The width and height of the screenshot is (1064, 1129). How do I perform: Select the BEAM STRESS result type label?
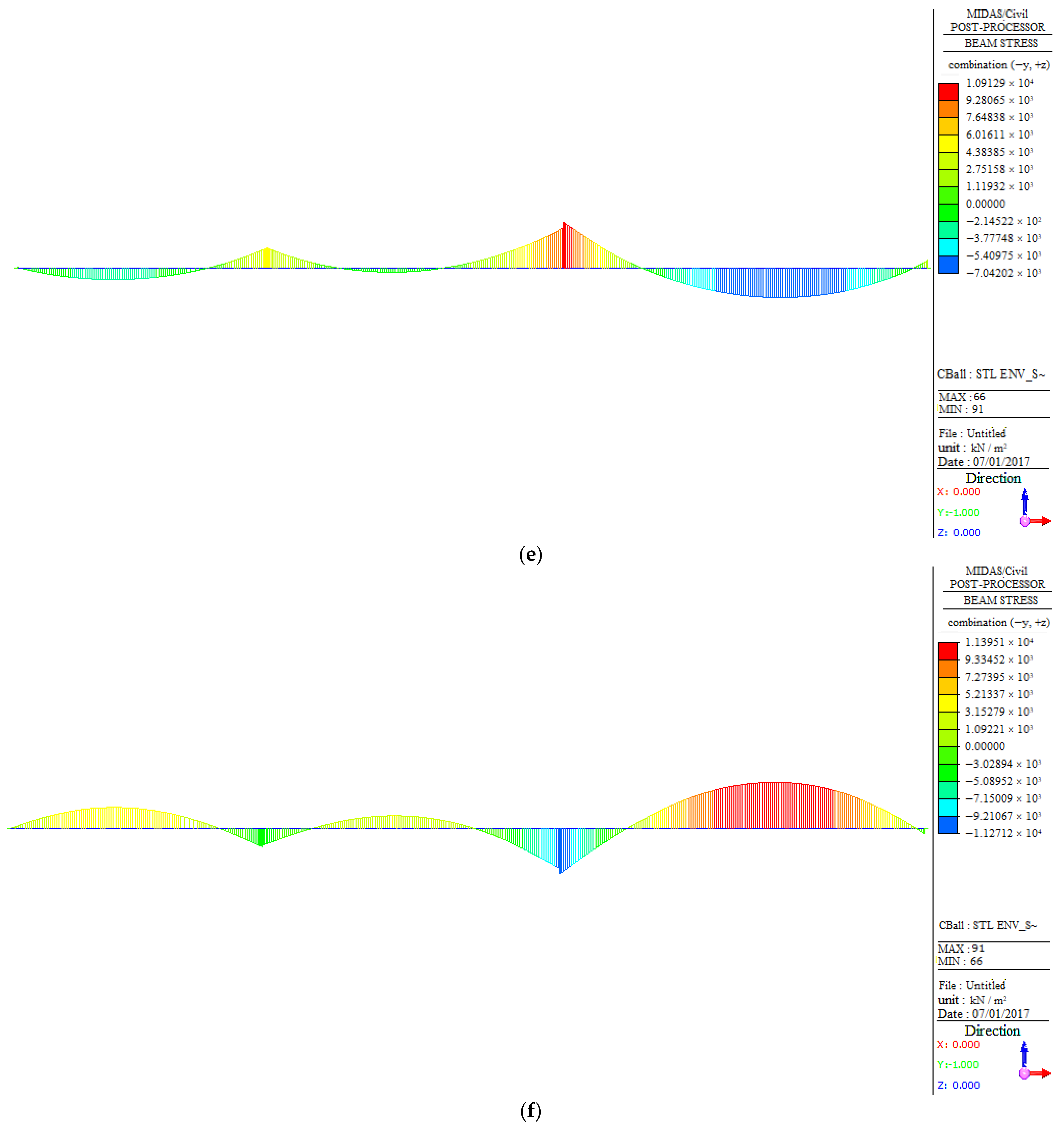point(1000,44)
